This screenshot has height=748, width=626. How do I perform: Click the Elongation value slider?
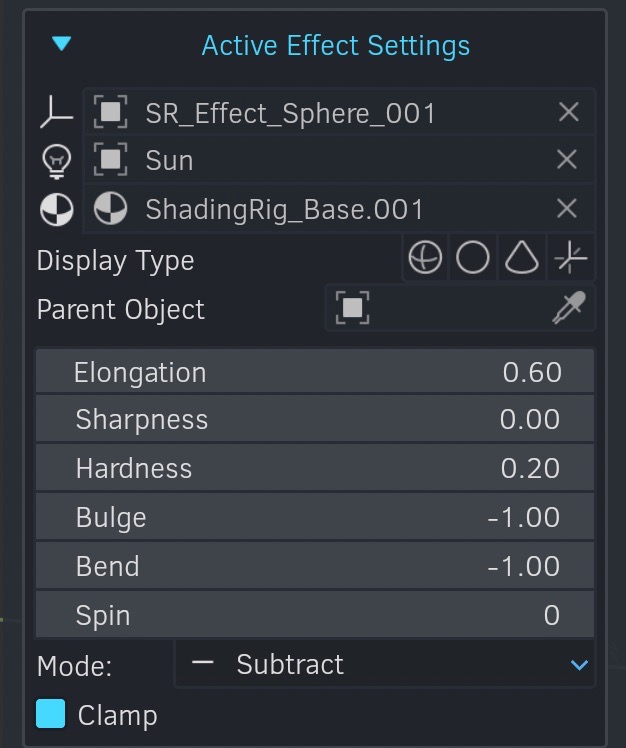[x=315, y=371]
